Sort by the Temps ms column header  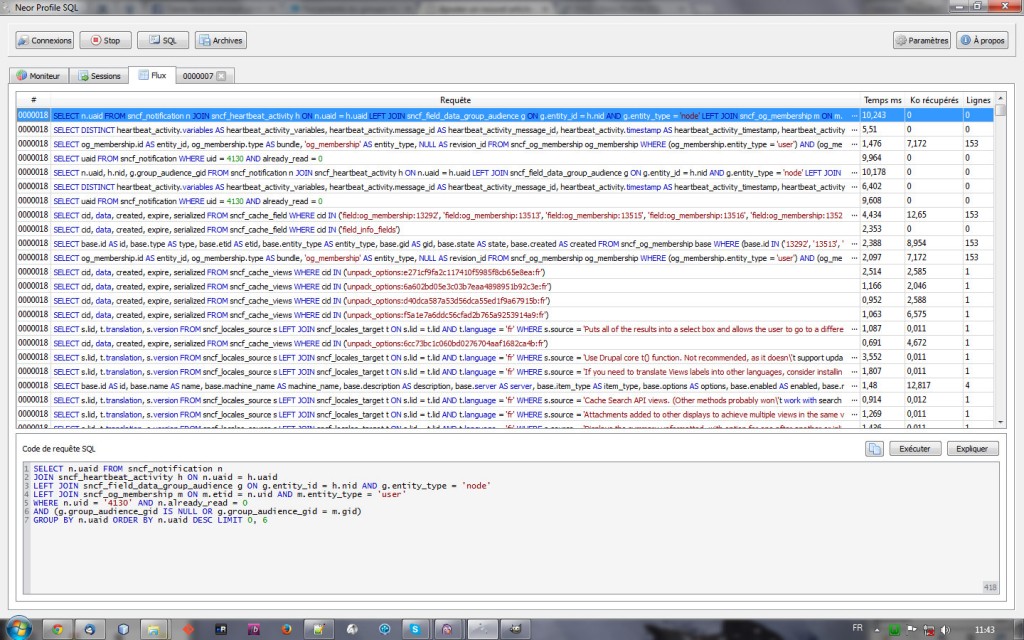(883, 100)
